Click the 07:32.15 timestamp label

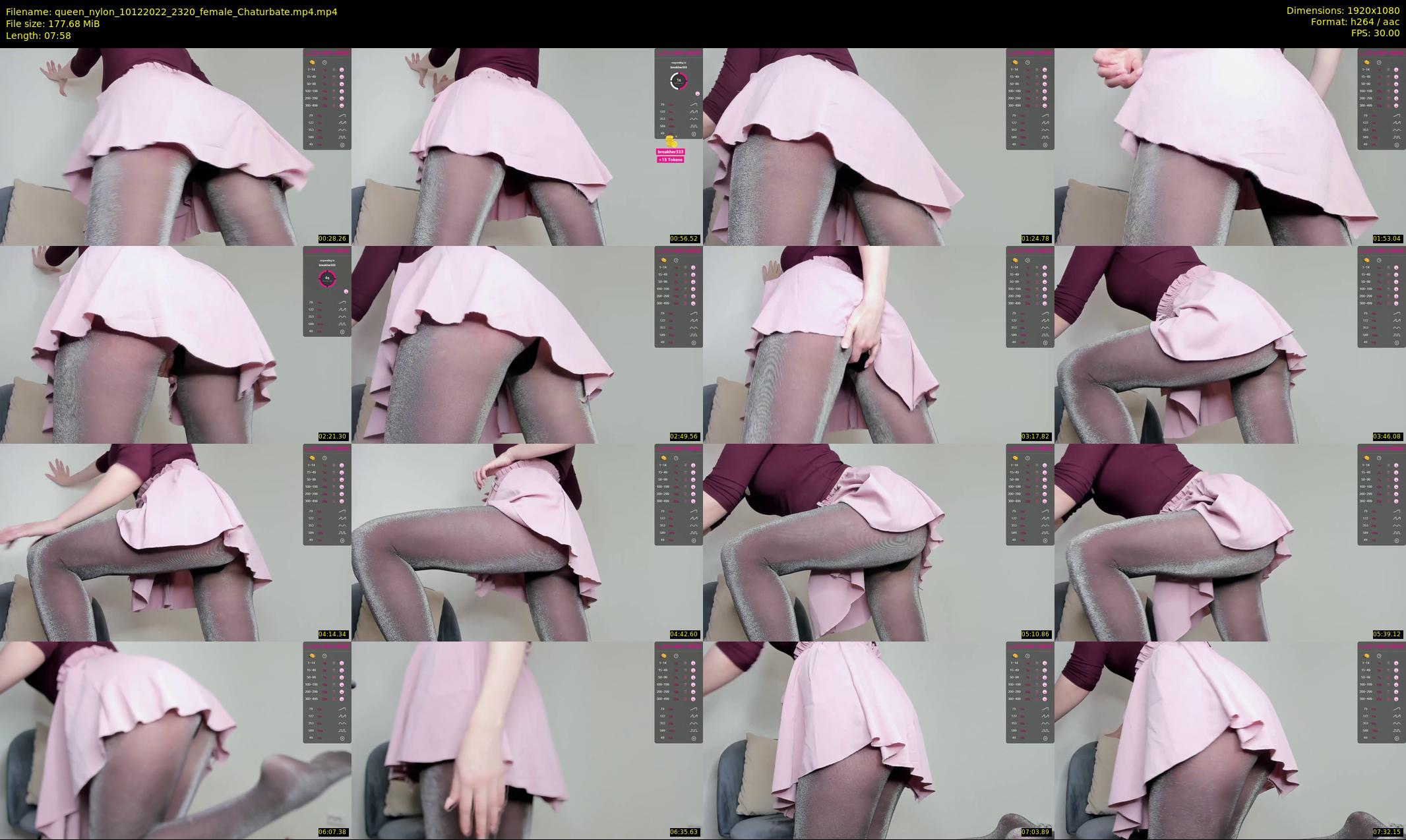[x=1387, y=832]
